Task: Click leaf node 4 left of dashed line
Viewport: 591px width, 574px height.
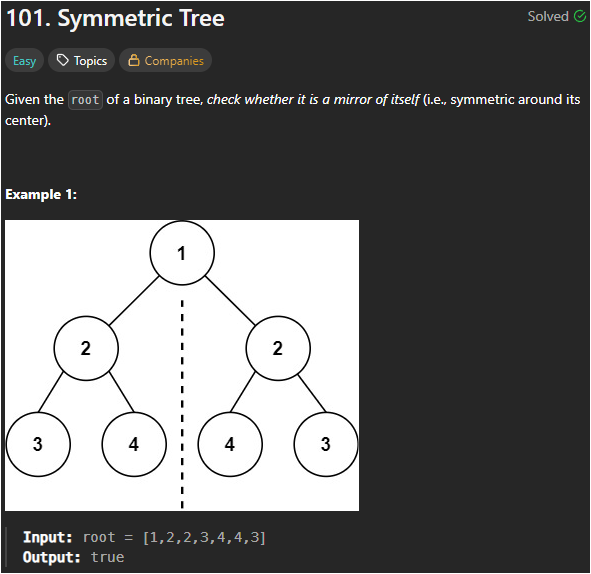Action: pyautogui.click(x=134, y=444)
